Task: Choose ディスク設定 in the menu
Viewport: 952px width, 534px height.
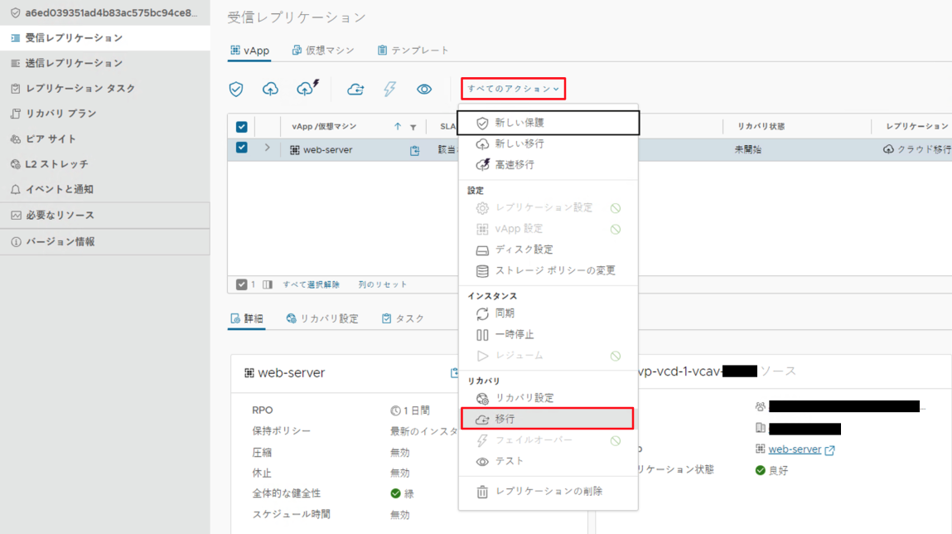Action: pyautogui.click(x=548, y=249)
